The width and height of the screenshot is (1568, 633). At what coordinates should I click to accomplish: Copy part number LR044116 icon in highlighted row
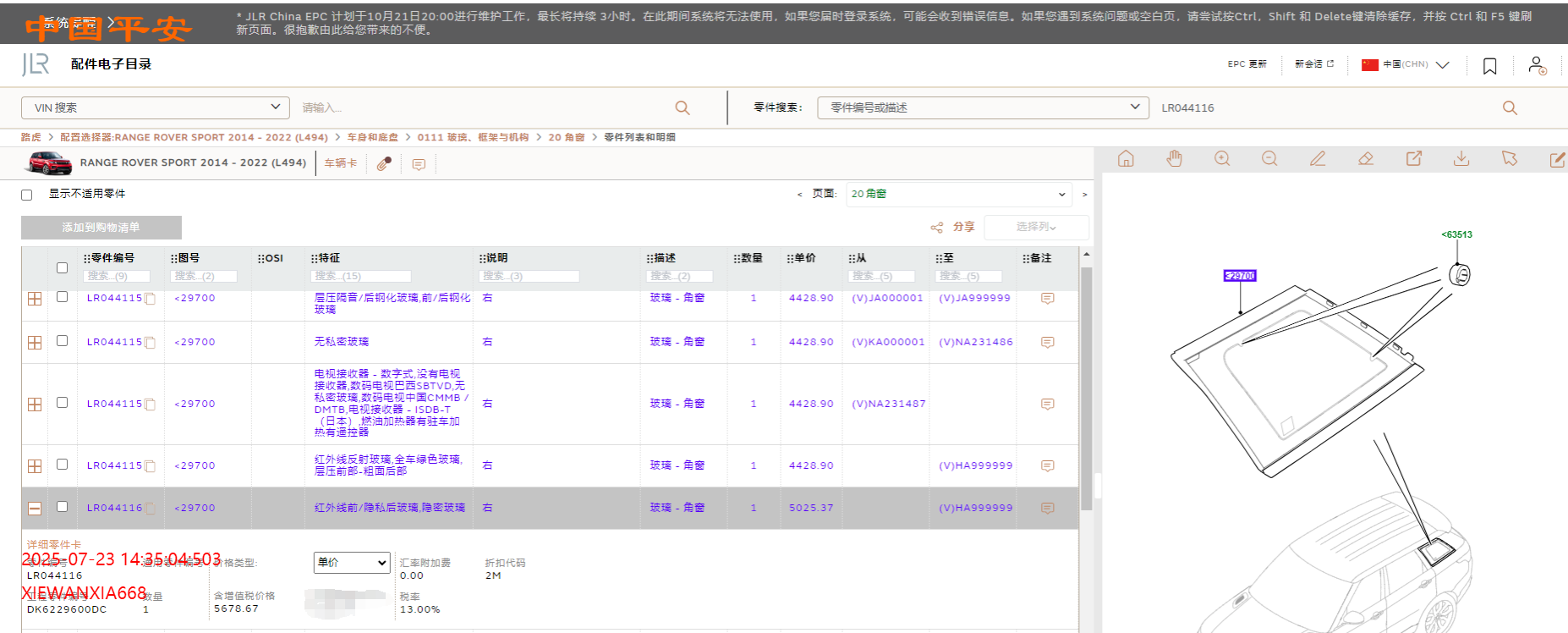[150, 509]
